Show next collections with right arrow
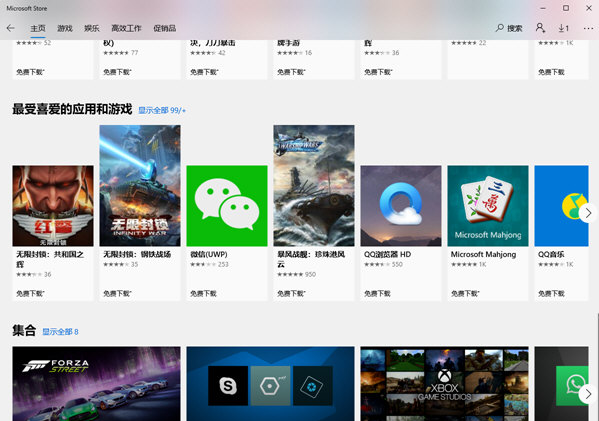The image size is (599, 421). 588,394
